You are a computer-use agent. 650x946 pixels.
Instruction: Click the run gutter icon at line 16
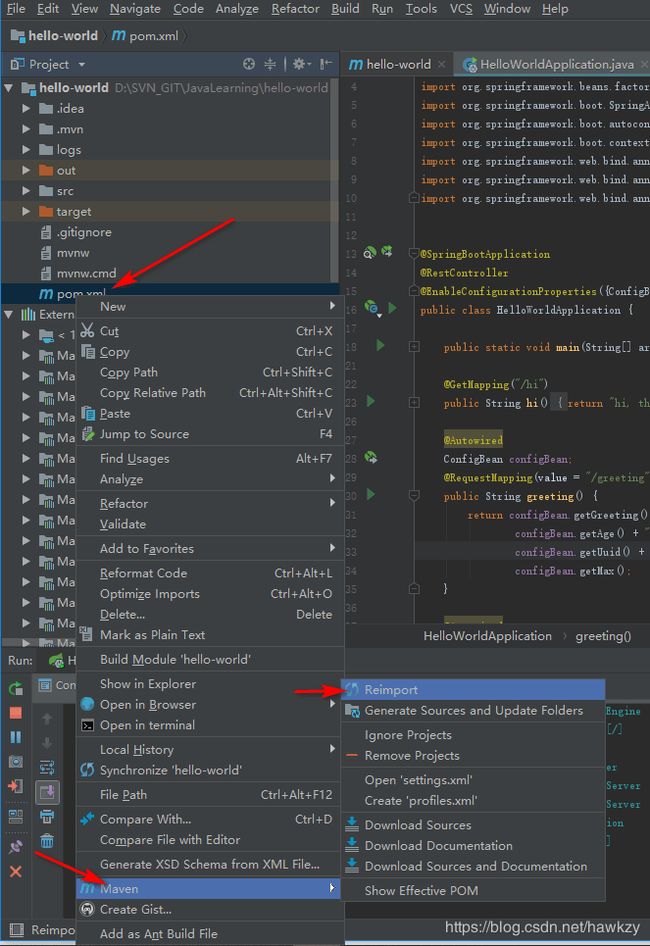tap(392, 308)
